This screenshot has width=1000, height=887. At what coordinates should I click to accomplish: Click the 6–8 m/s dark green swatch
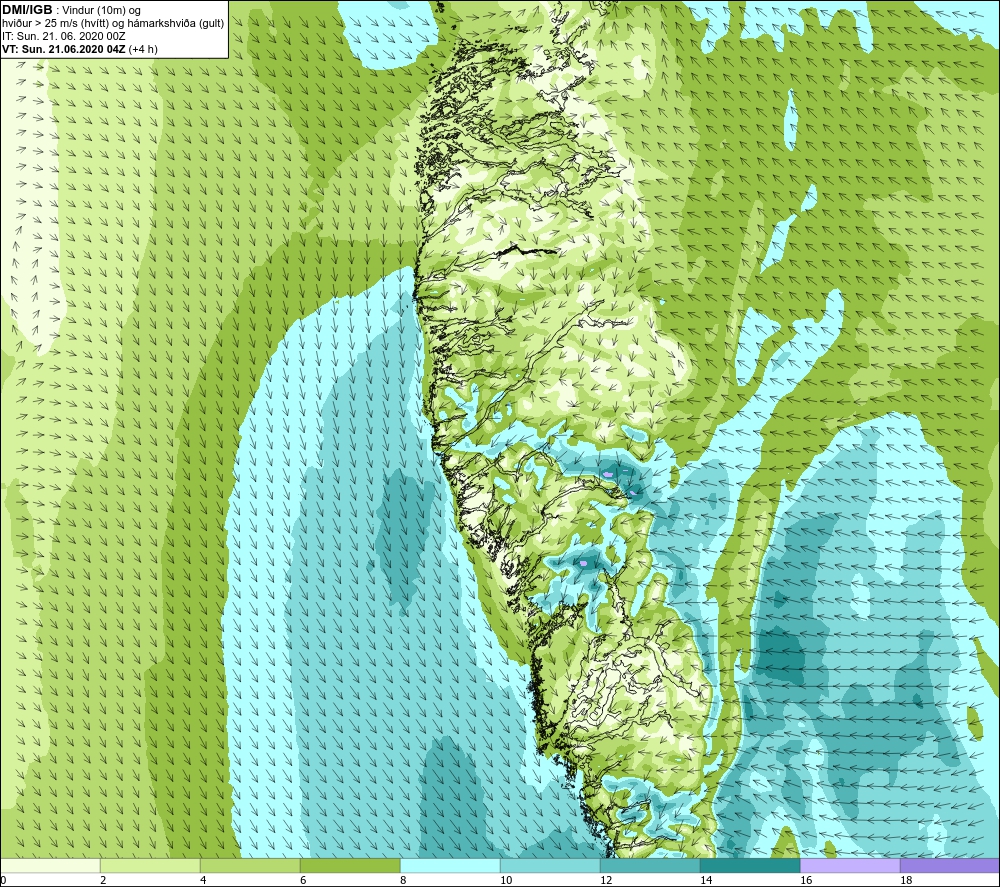[350, 865]
